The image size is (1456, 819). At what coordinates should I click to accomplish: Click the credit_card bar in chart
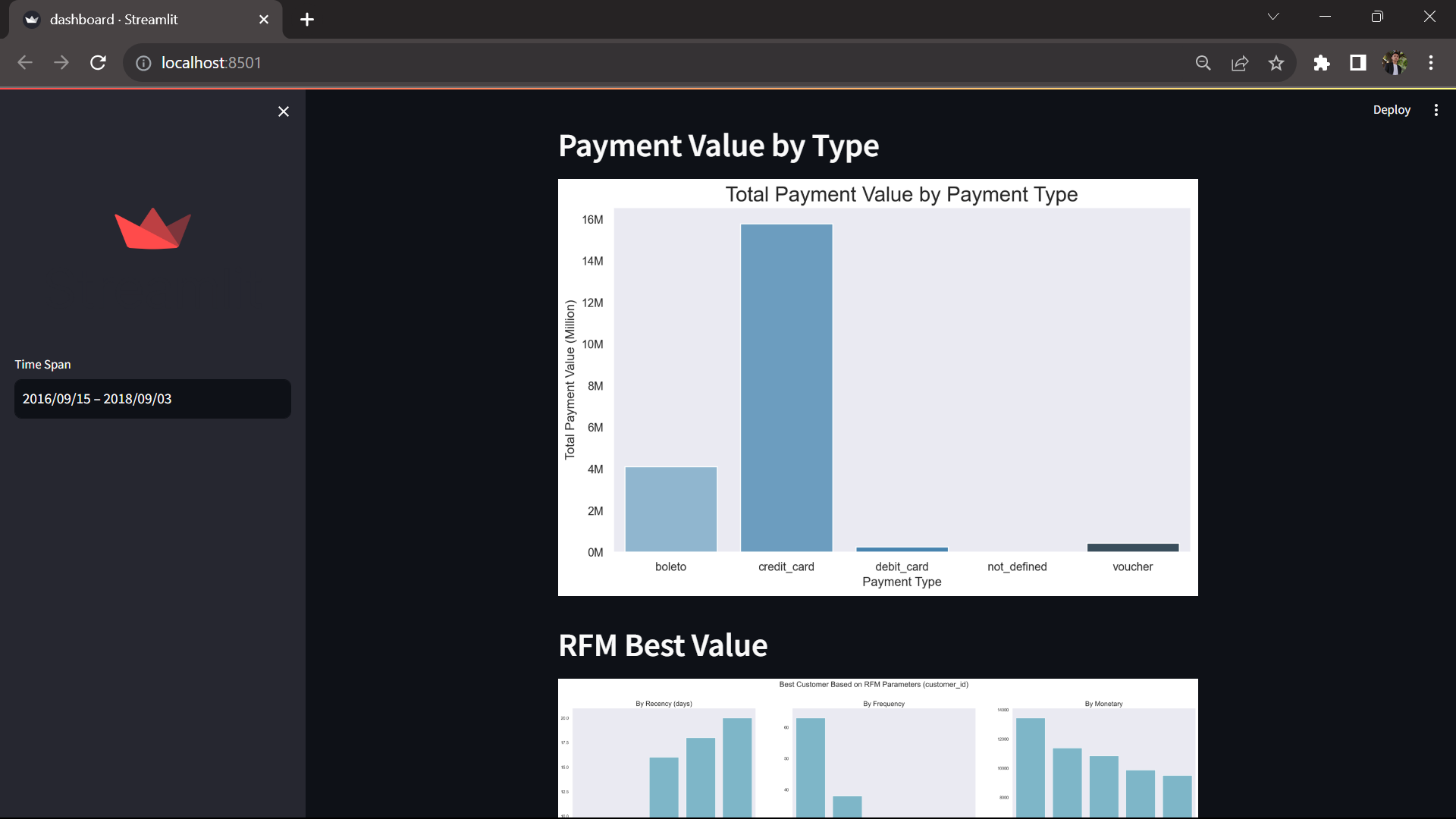[786, 388]
